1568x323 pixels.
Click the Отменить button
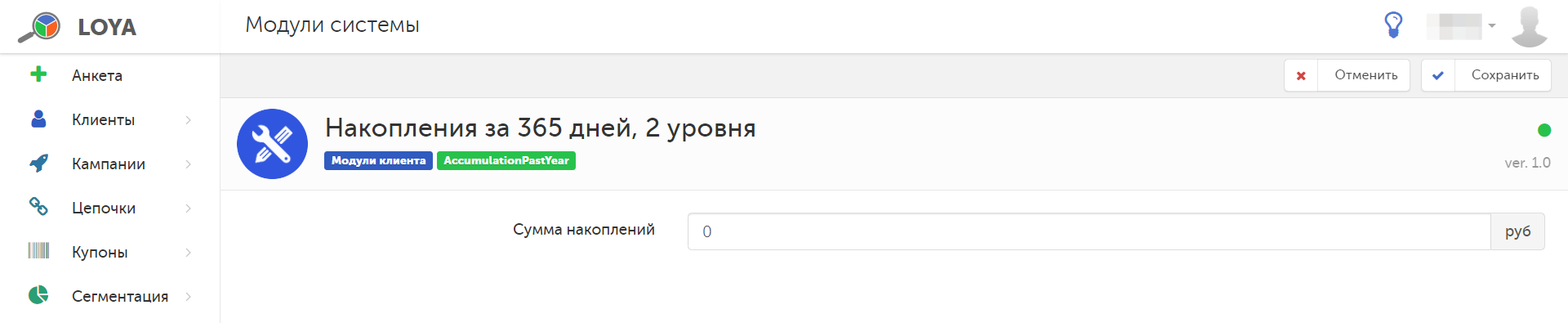(1347, 75)
